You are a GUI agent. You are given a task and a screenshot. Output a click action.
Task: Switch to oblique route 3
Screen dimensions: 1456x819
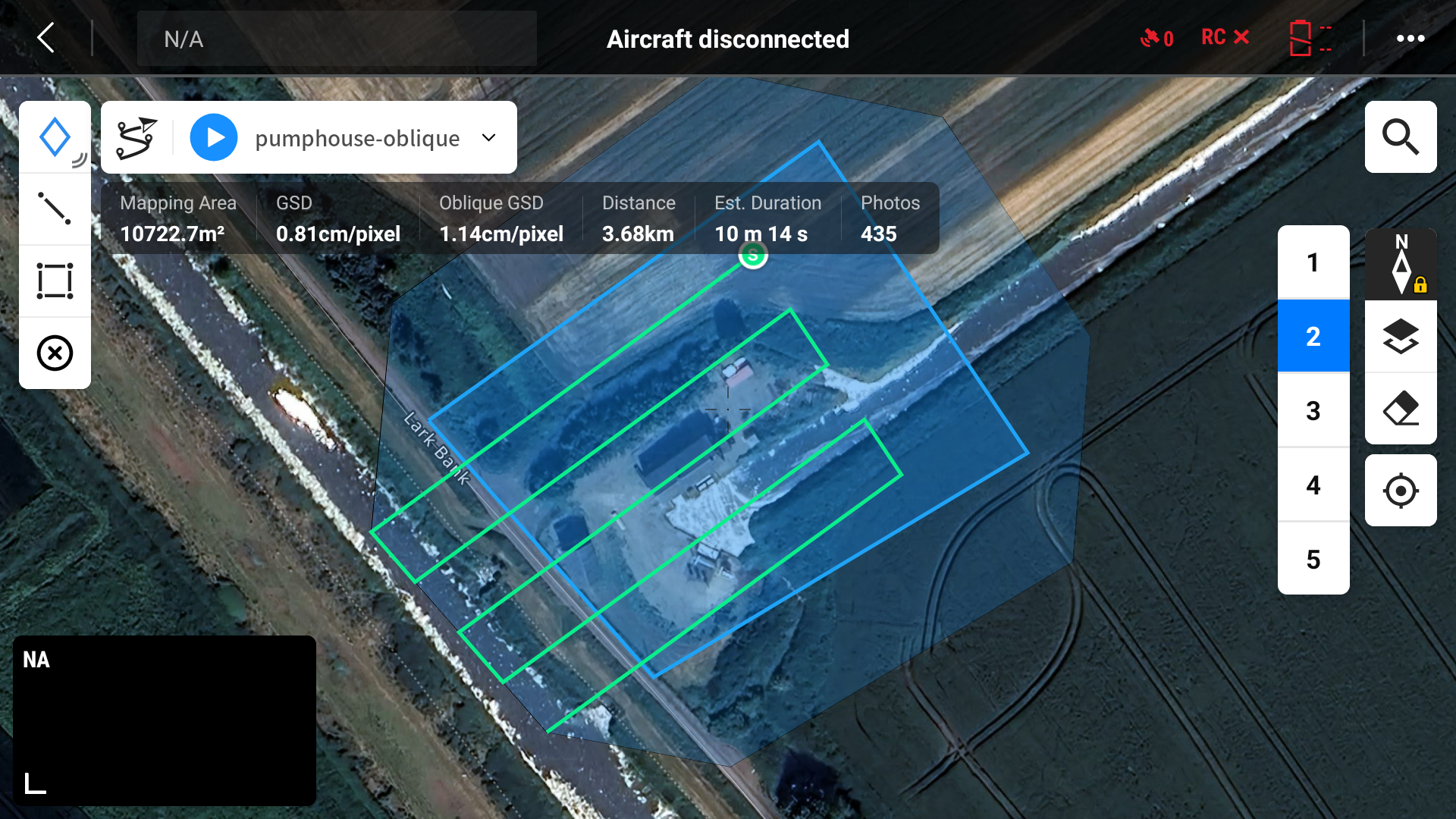(x=1313, y=410)
